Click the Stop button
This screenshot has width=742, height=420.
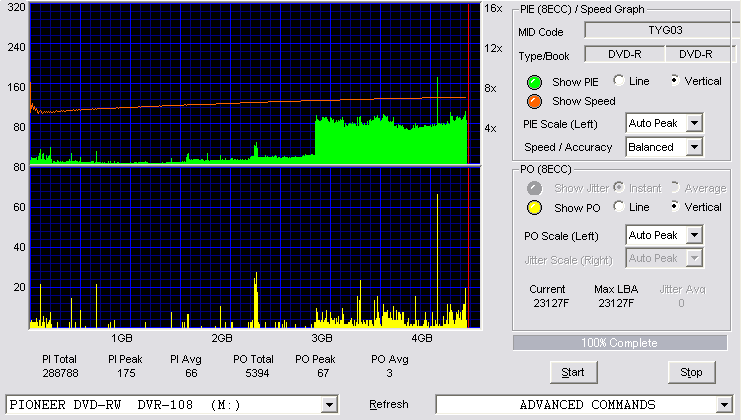click(691, 373)
